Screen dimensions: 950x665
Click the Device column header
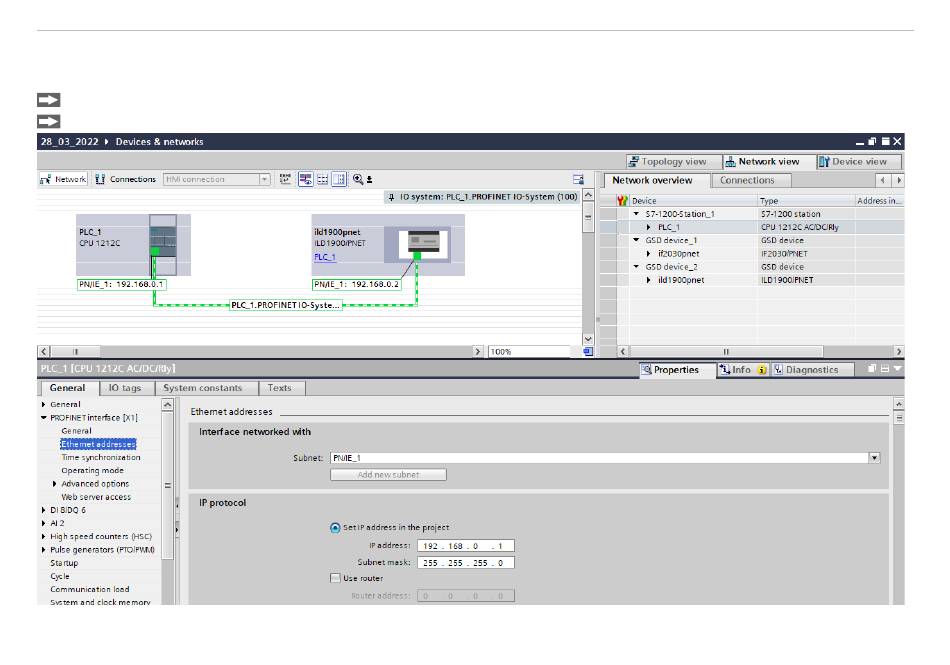tap(693, 200)
